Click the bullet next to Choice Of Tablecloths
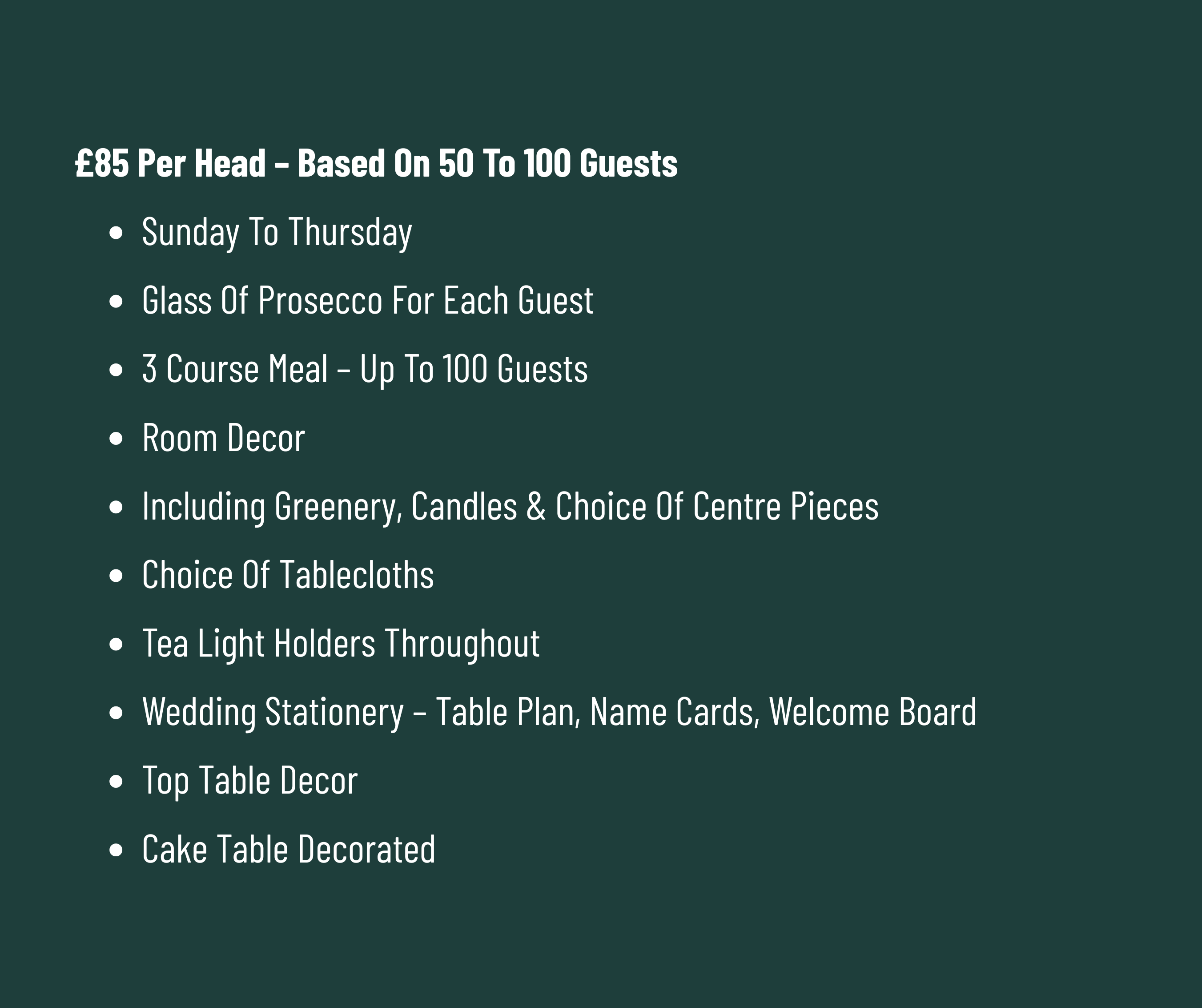 point(116,576)
